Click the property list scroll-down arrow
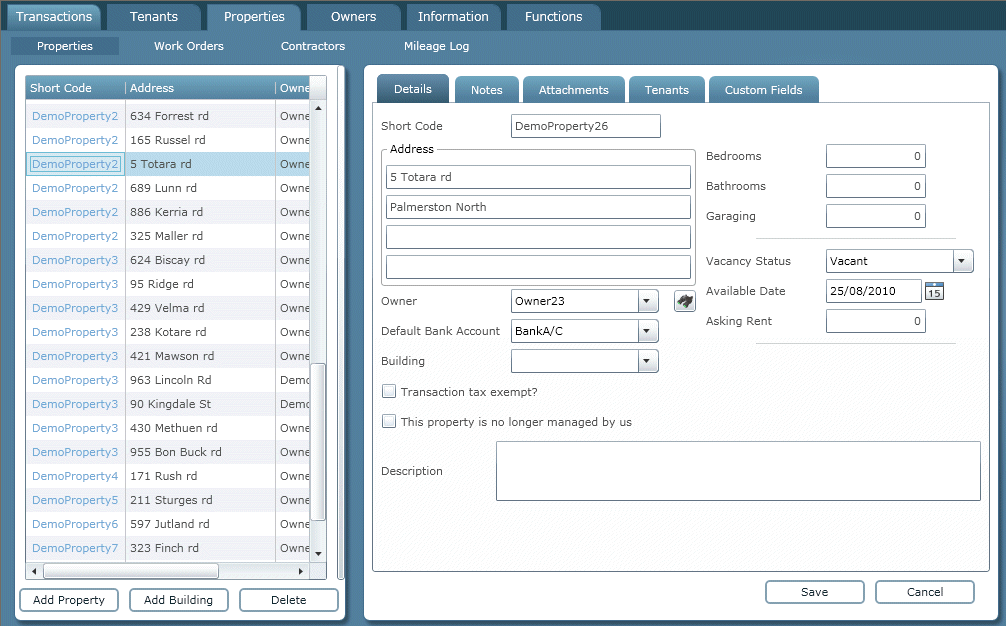 [x=318, y=554]
